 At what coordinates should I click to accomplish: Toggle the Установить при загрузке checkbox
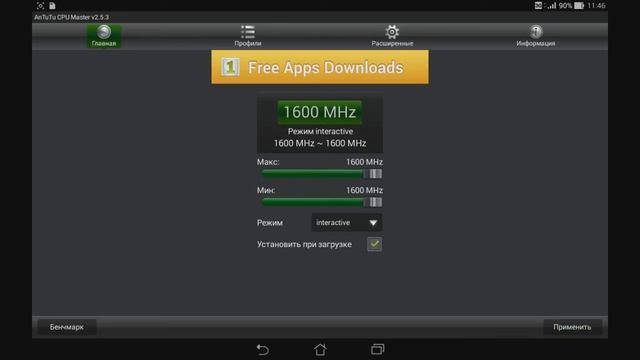pos(374,244)
